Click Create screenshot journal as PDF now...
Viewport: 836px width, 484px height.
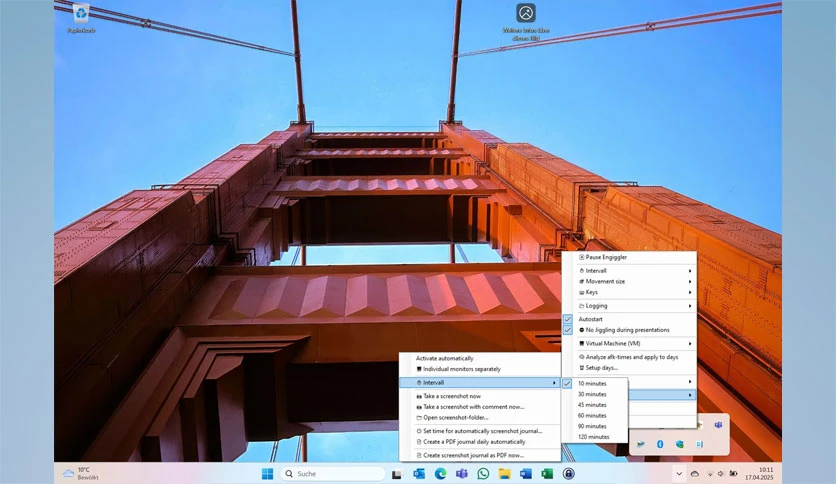pos(479,455)
